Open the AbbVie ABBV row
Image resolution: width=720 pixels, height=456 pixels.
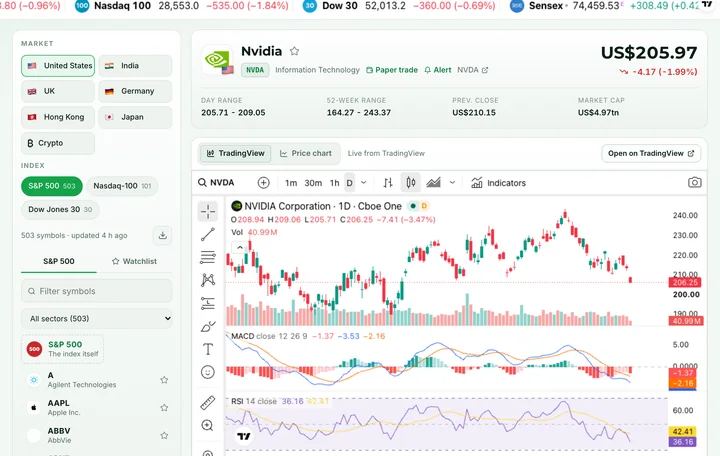pos(96,435)
